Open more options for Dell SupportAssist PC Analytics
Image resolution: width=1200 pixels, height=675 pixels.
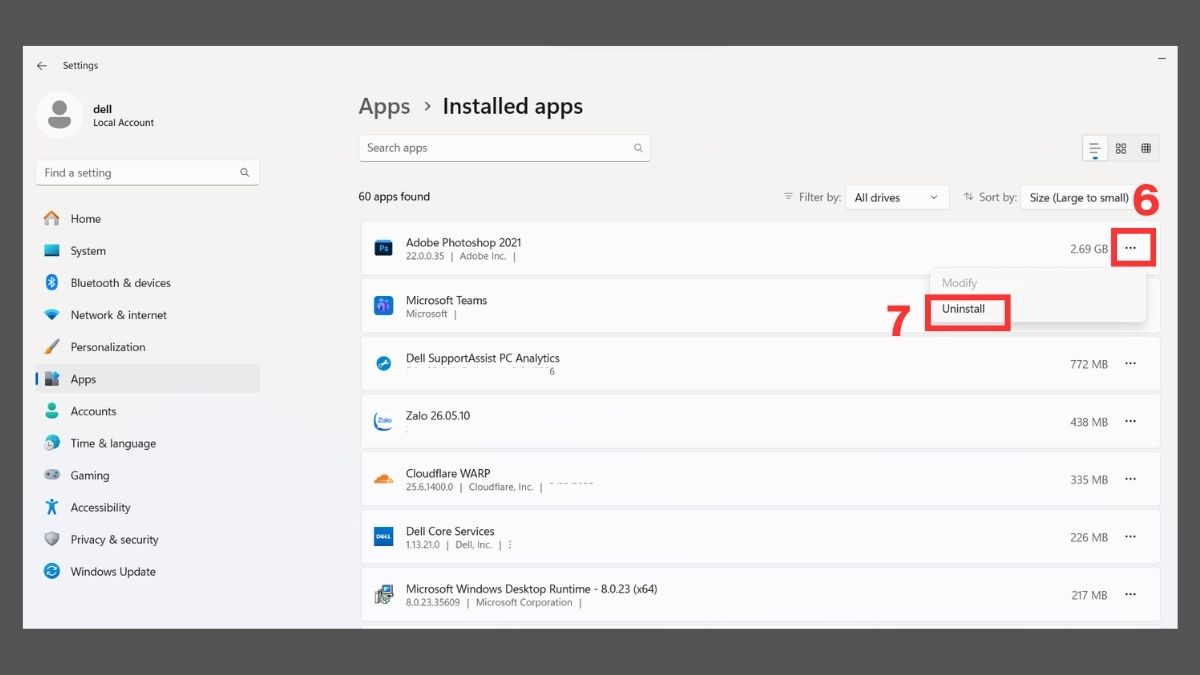1131,364
